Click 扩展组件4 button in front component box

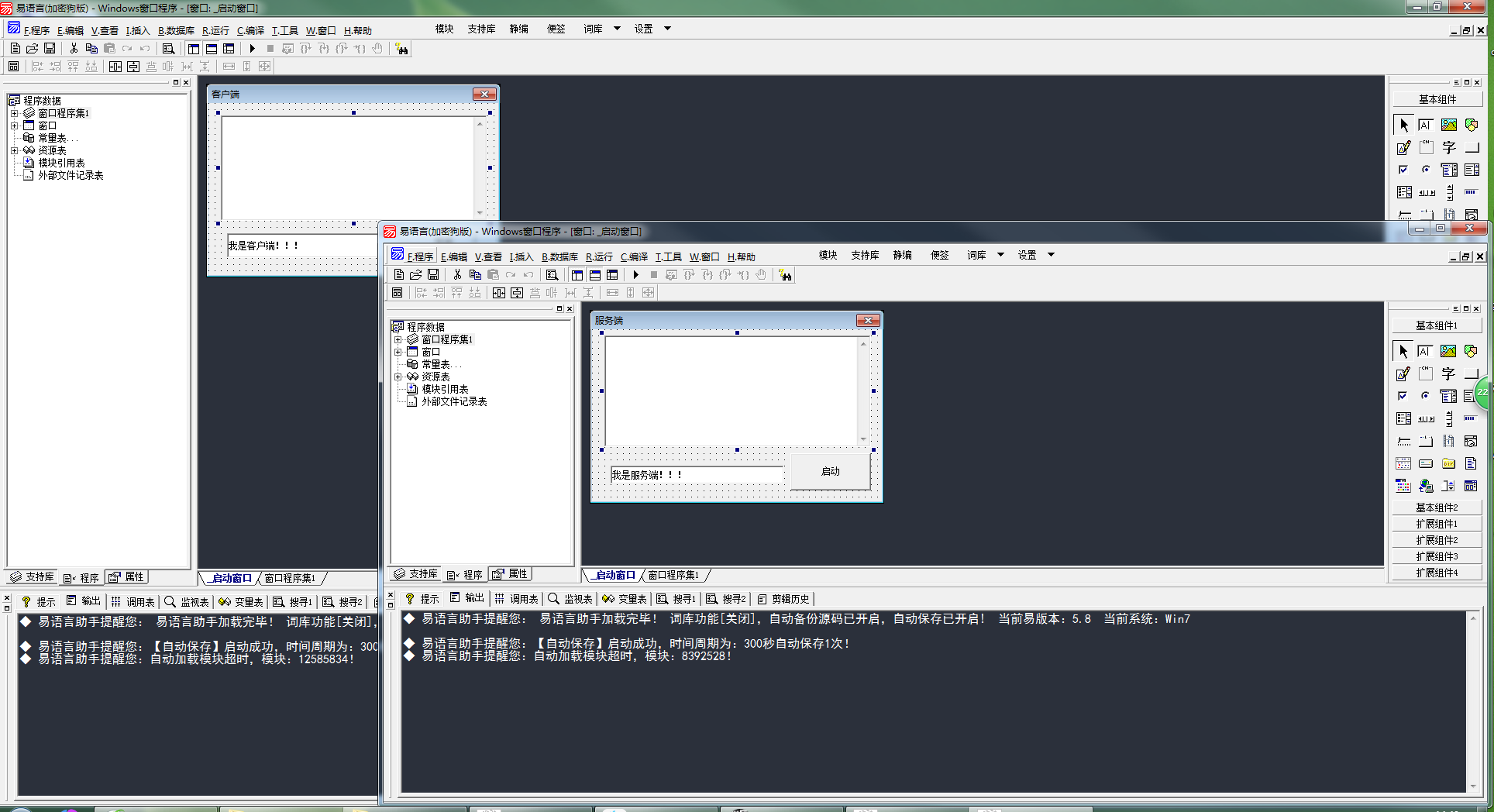coord(1437,573)
